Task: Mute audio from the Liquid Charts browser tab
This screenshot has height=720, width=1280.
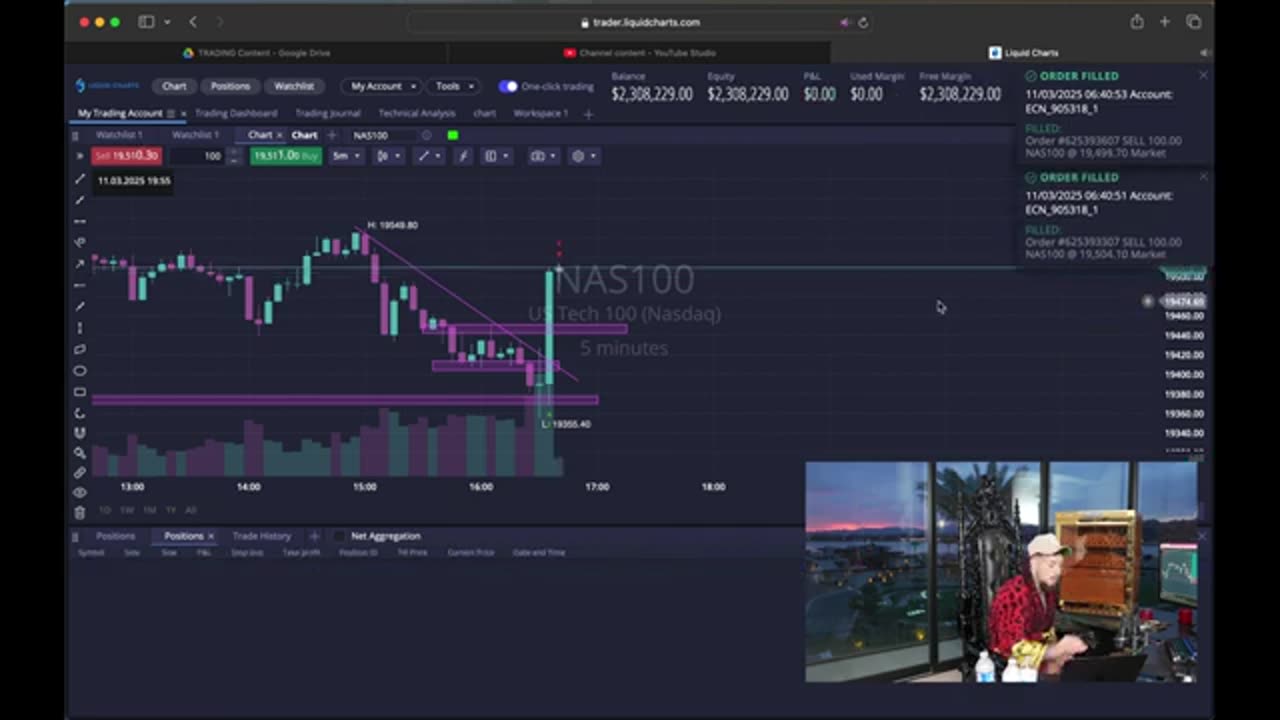Action: [x=1204, y=53]
